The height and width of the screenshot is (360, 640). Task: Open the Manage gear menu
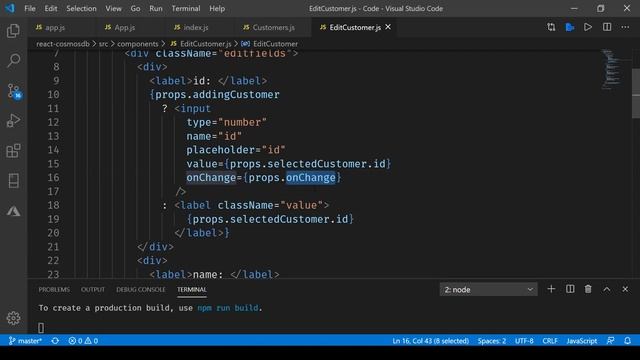[13, 318]
